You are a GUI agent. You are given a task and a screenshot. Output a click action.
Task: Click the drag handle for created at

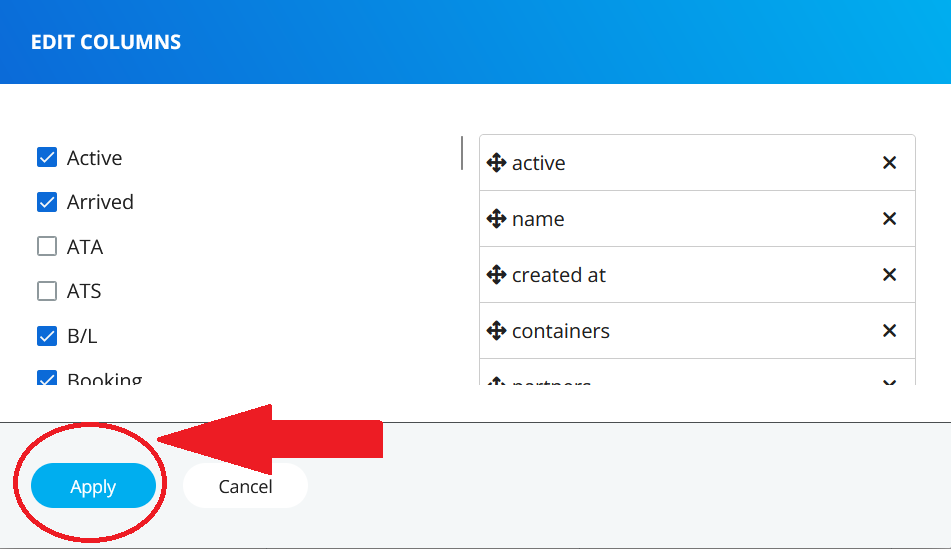pos(497,275)
